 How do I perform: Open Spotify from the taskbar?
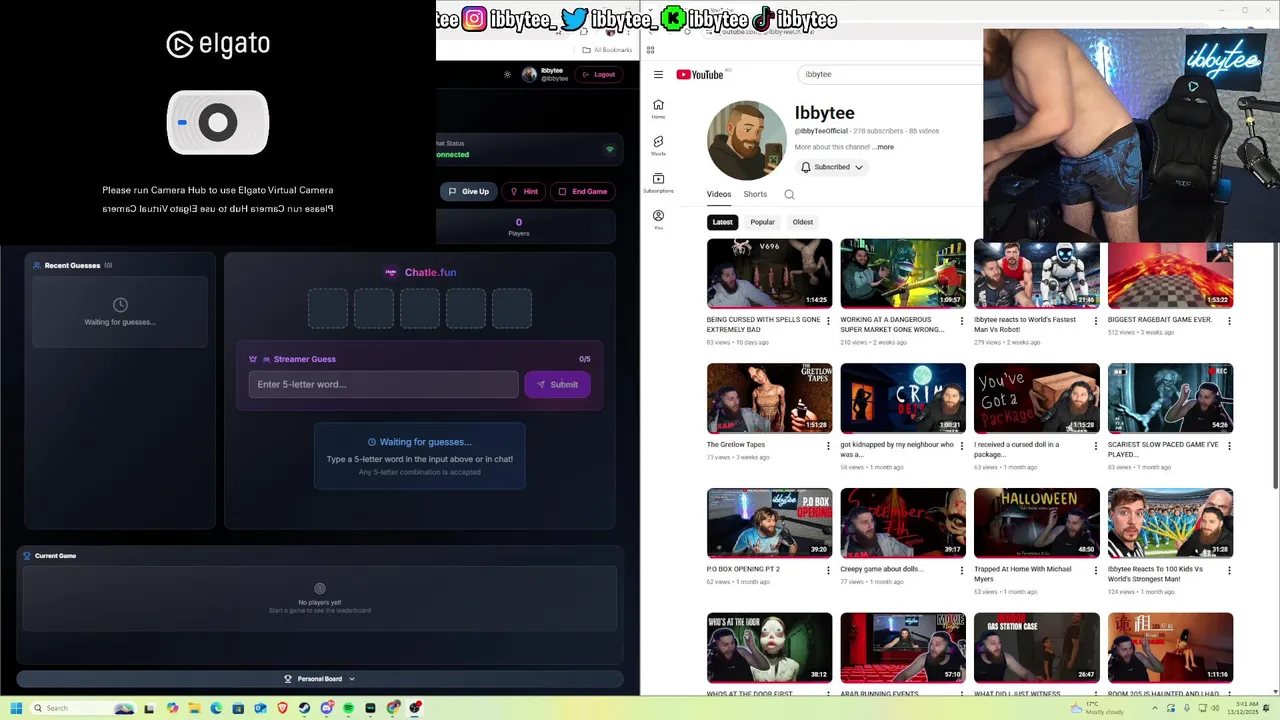[x=348, y=708]
